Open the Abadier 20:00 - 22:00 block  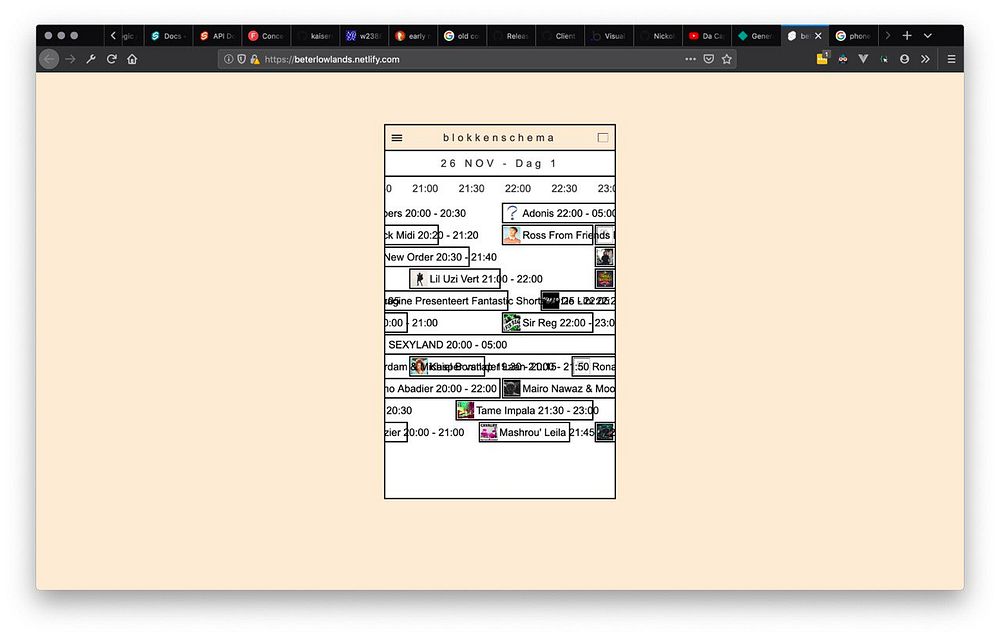(x=442, y=389)
